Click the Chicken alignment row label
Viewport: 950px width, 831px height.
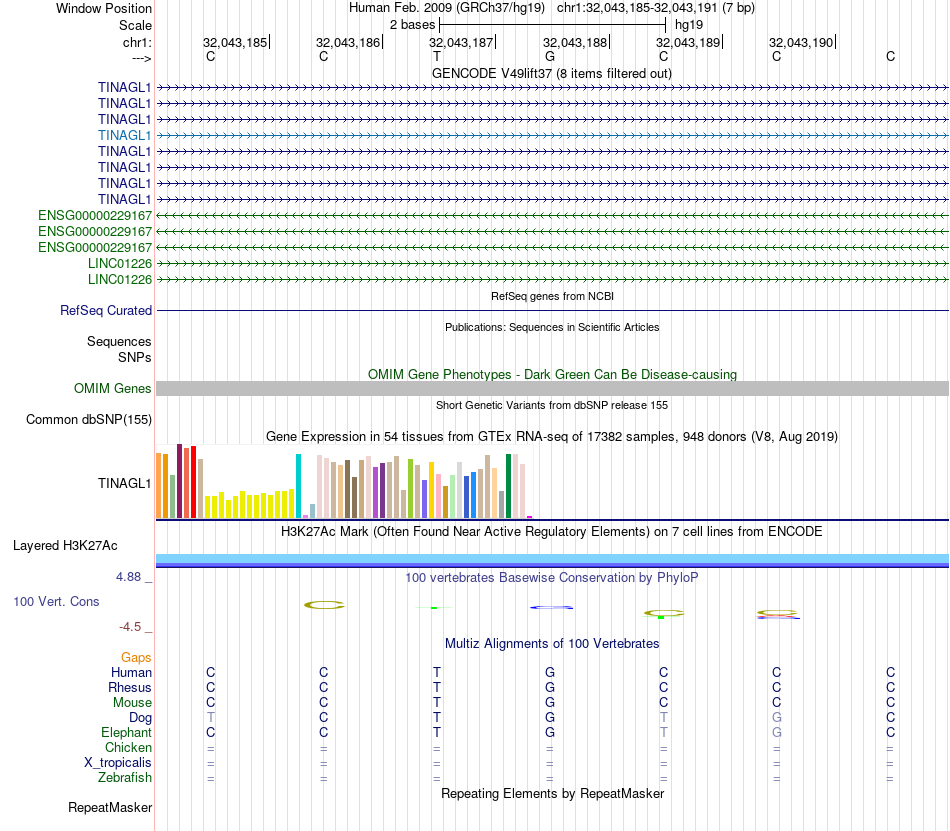click(x=128, y=747)
